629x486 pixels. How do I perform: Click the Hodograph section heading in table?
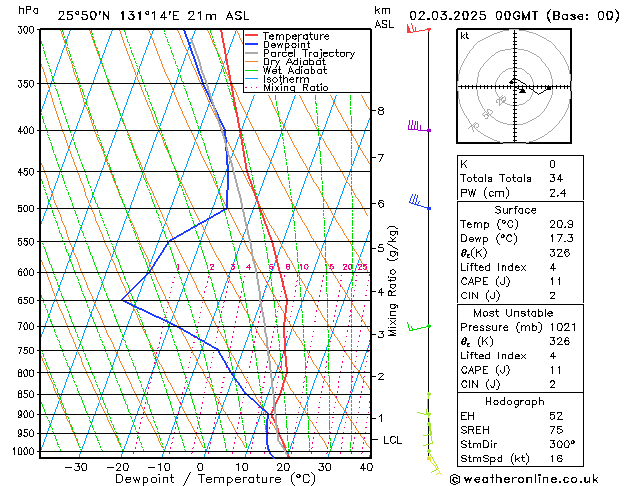tap(515, 401)
